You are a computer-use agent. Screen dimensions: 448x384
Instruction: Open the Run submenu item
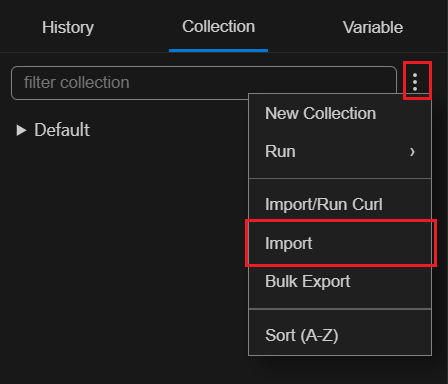coord(340,151)
